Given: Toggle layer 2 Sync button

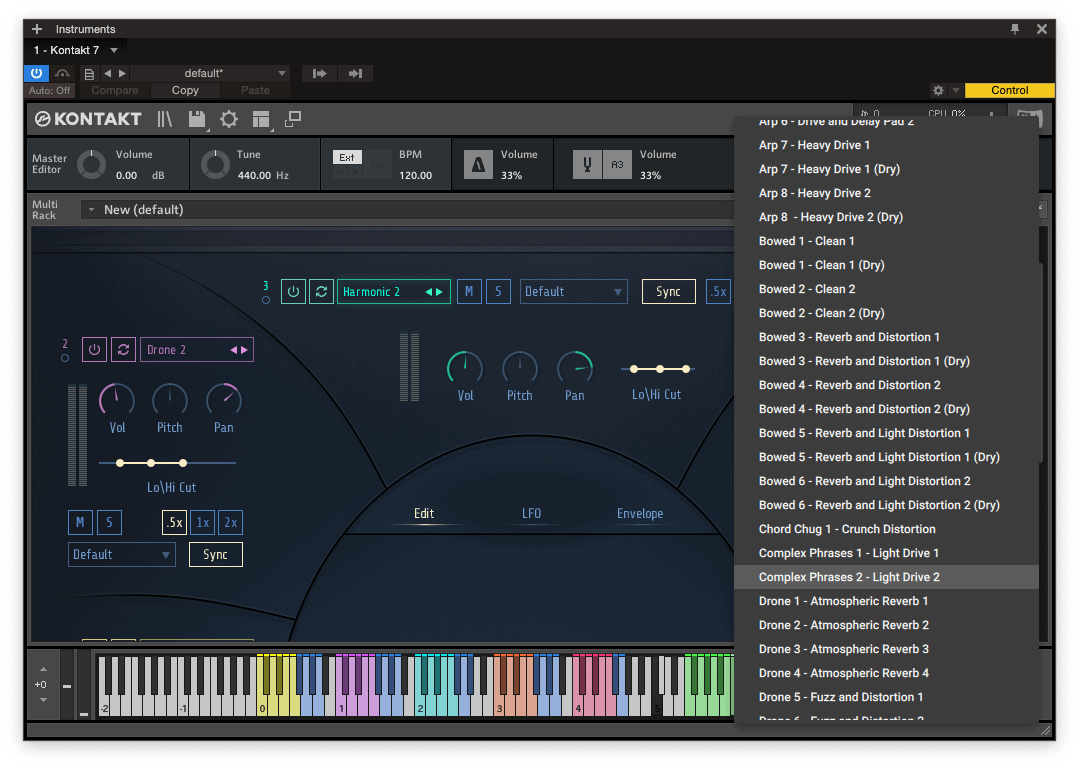Looking at the screenshot, I should click(215, 555).
